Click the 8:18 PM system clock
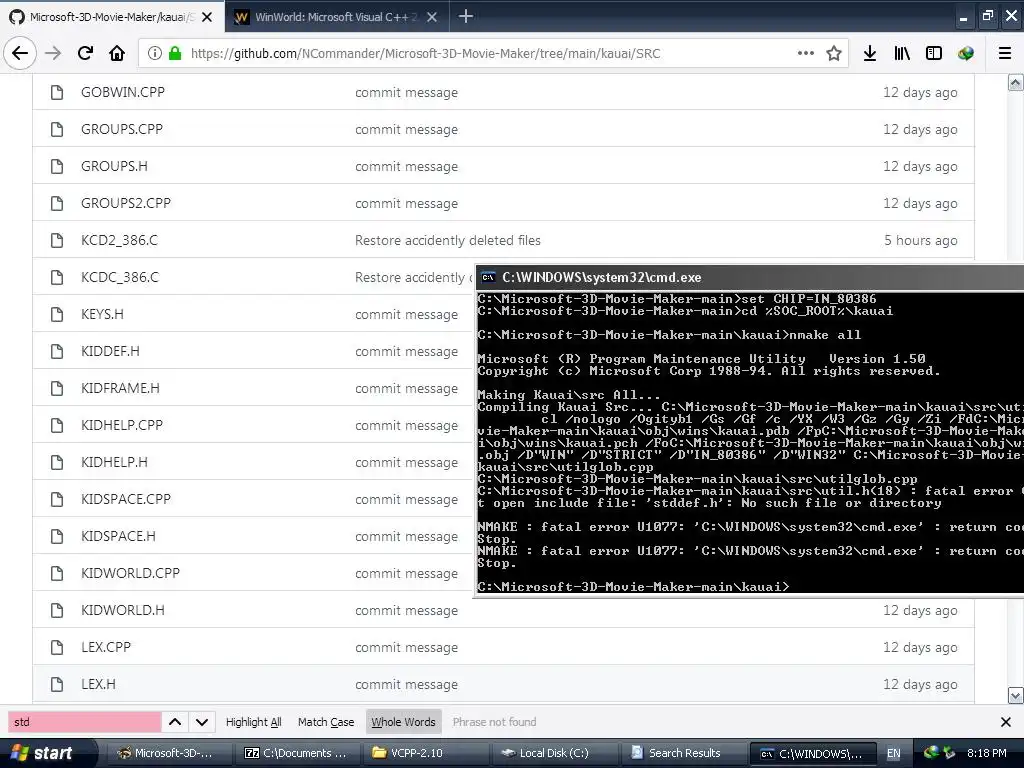The height and width of the screenshot is (768, 1024). [x=986, y=753]
